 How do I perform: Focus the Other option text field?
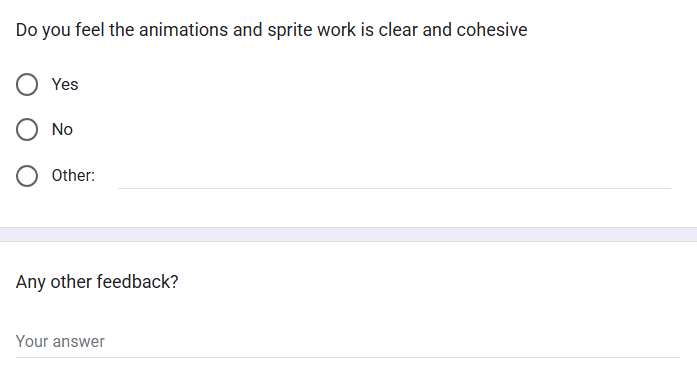[394, 176]
